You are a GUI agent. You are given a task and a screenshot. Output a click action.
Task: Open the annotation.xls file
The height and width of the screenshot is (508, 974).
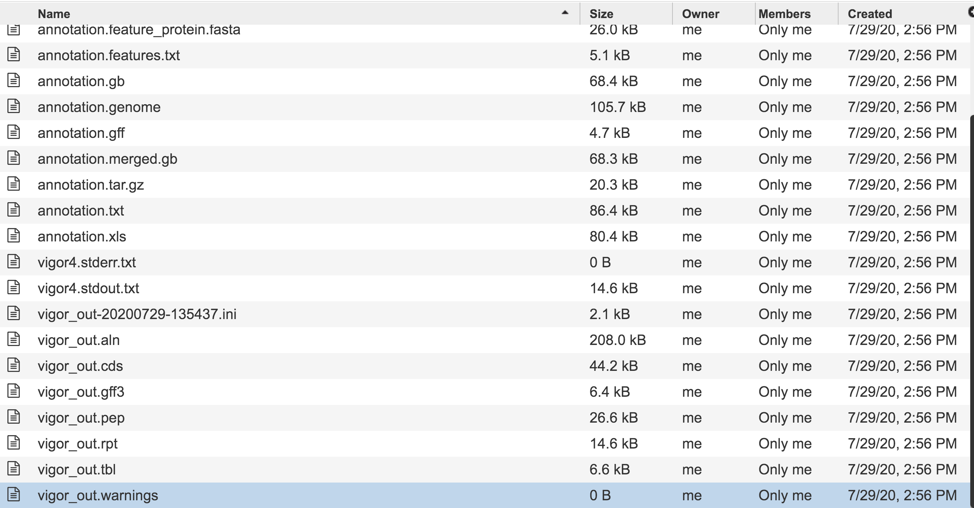point(82,237)
